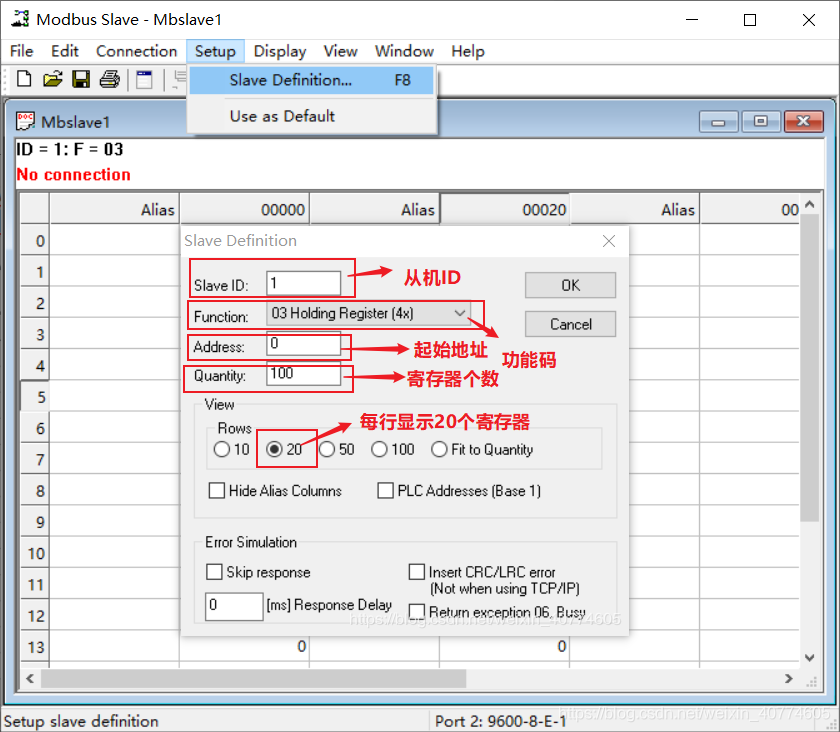
Task: Click the Slave ID input field
Action: 303,283
